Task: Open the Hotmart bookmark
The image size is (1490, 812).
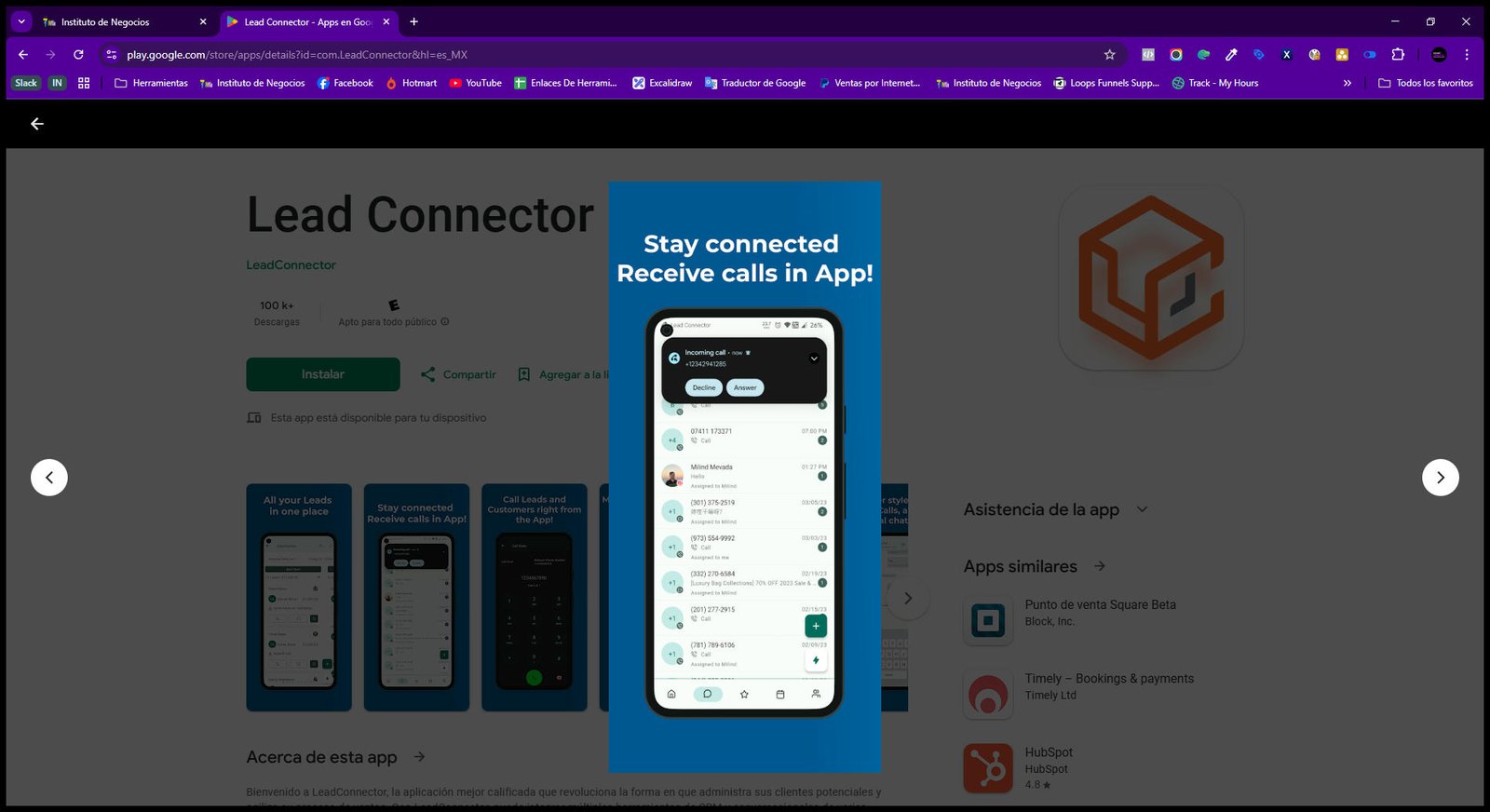Action: [x=411, y=83]
